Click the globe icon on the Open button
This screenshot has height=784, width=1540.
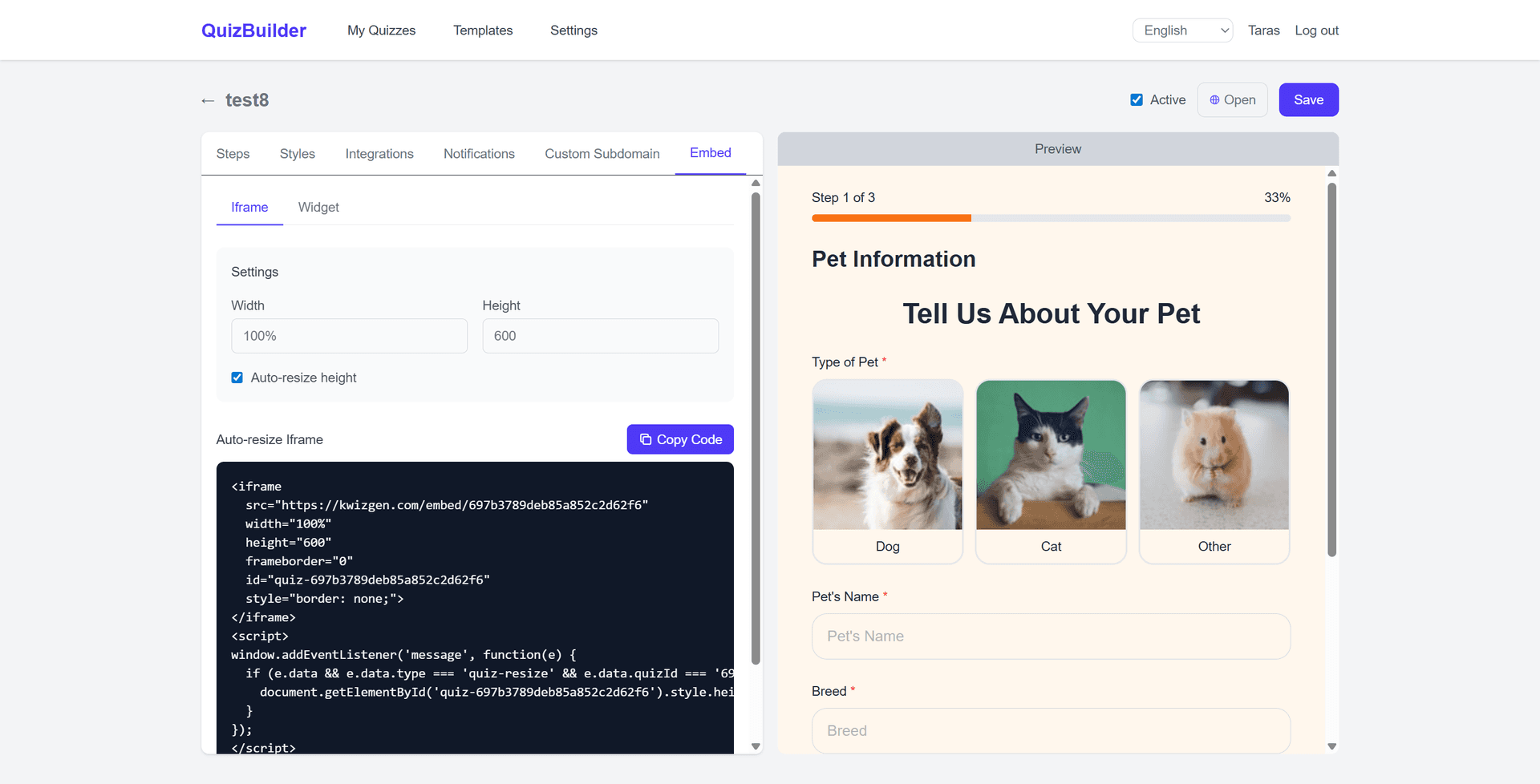click(x=1214, y=99)
